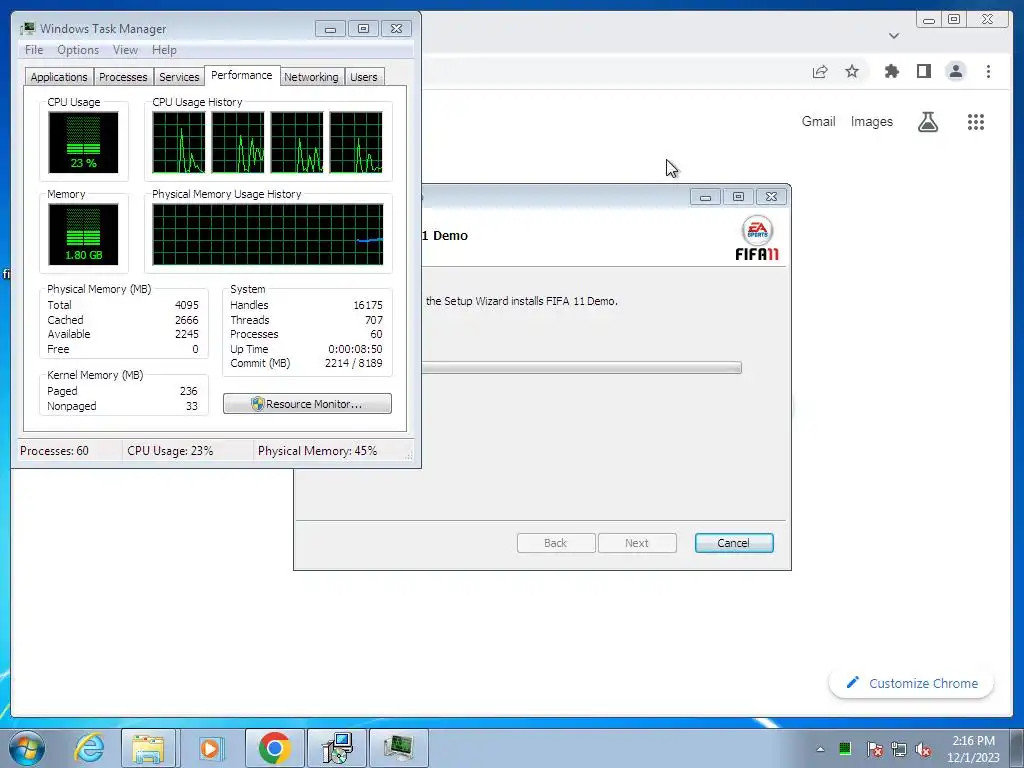Open Search Labs flask icon
The height and width of the screenshot is (768, 1024).
tap(928, 121)
